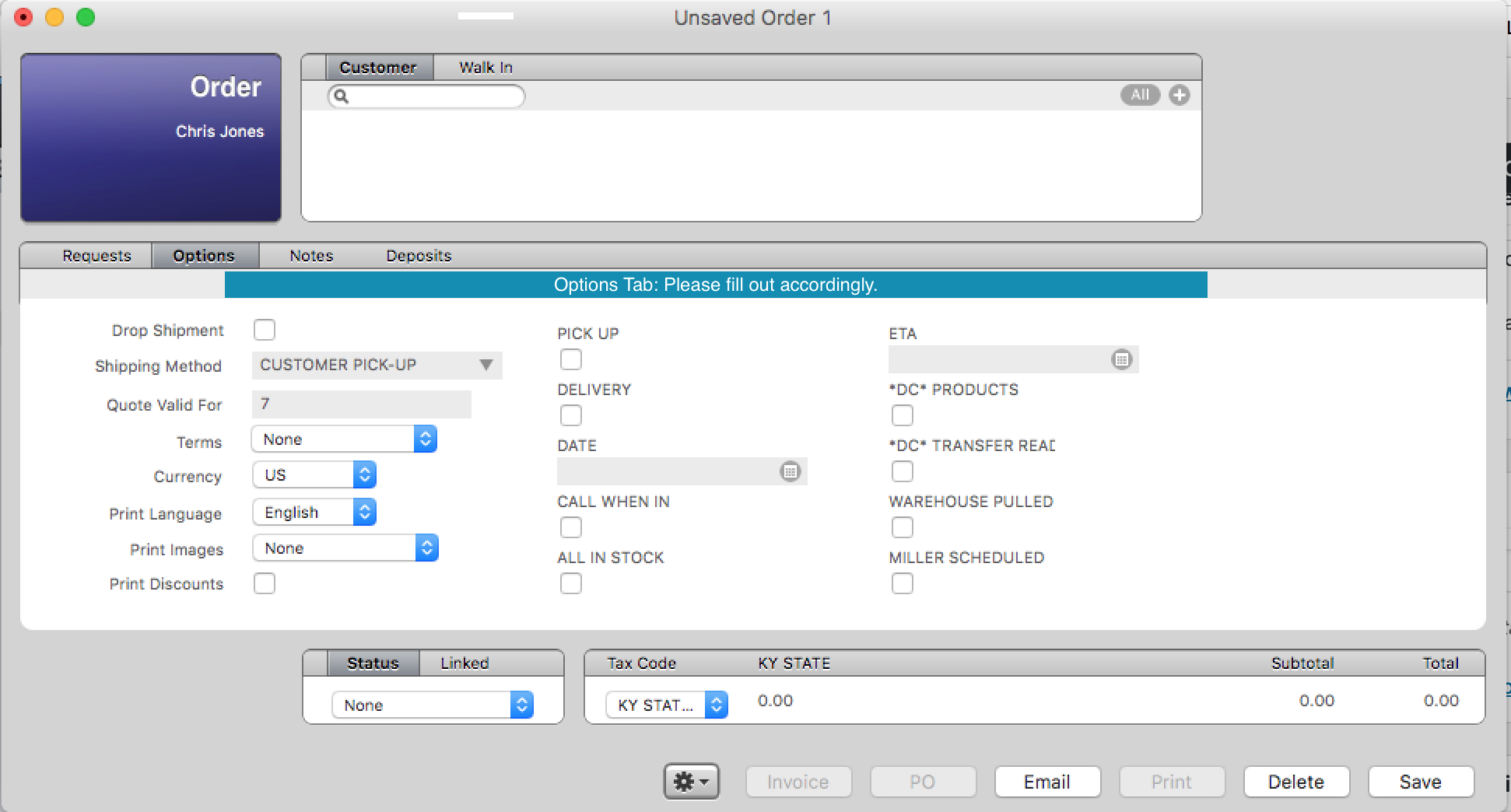Viewport: 1511px width, 812px height.
Task: Change the Currency dropdown
Action: 314,475
